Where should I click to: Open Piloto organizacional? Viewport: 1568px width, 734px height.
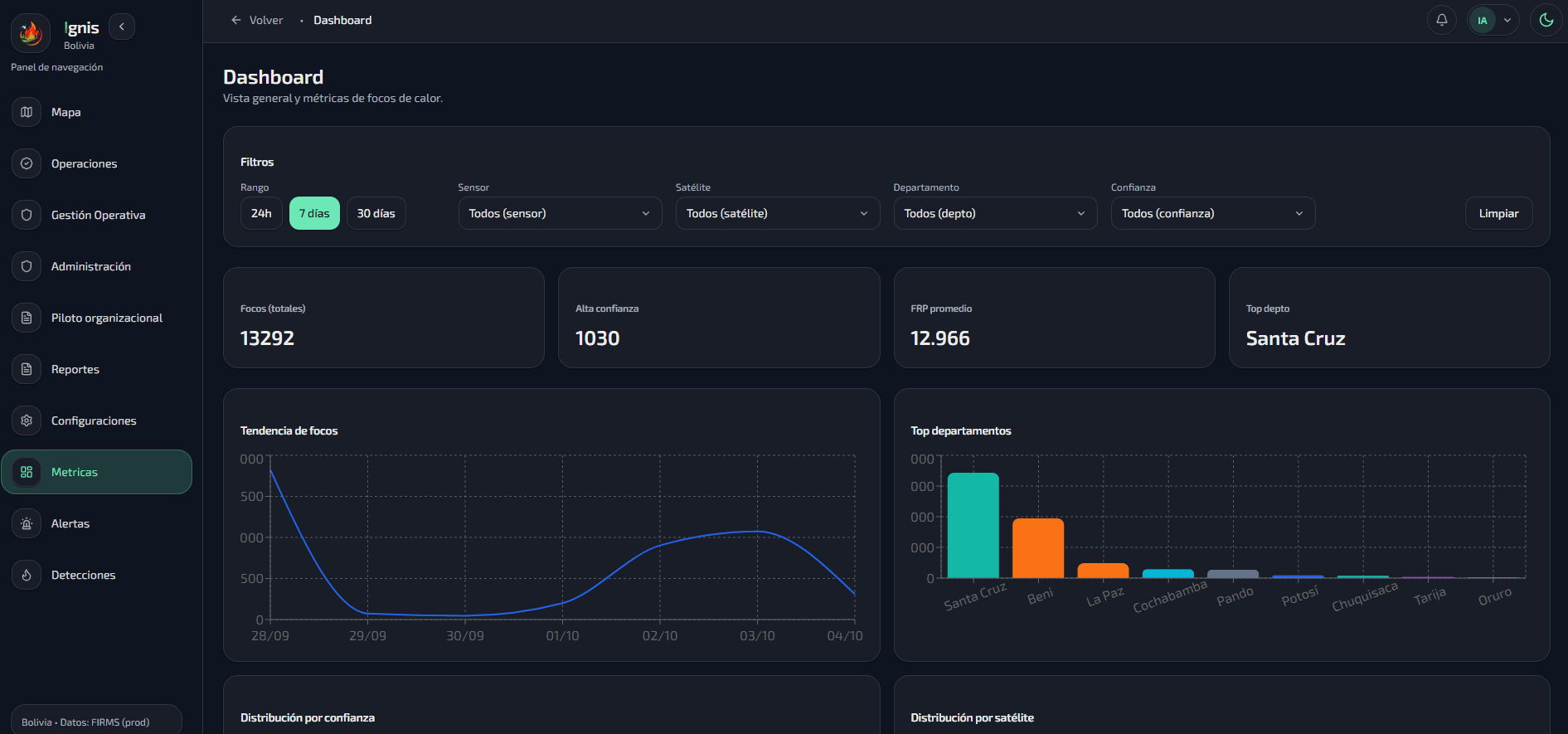pos(107,318)
